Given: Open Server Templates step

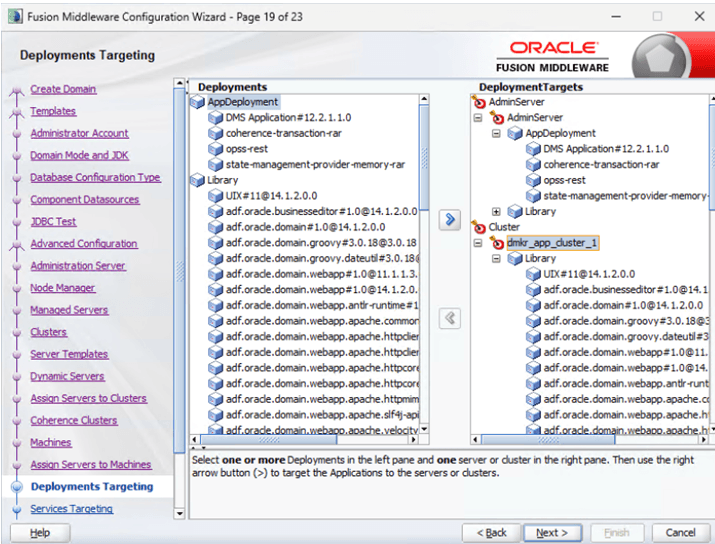Looking at the screenshot, I should 69,354.
